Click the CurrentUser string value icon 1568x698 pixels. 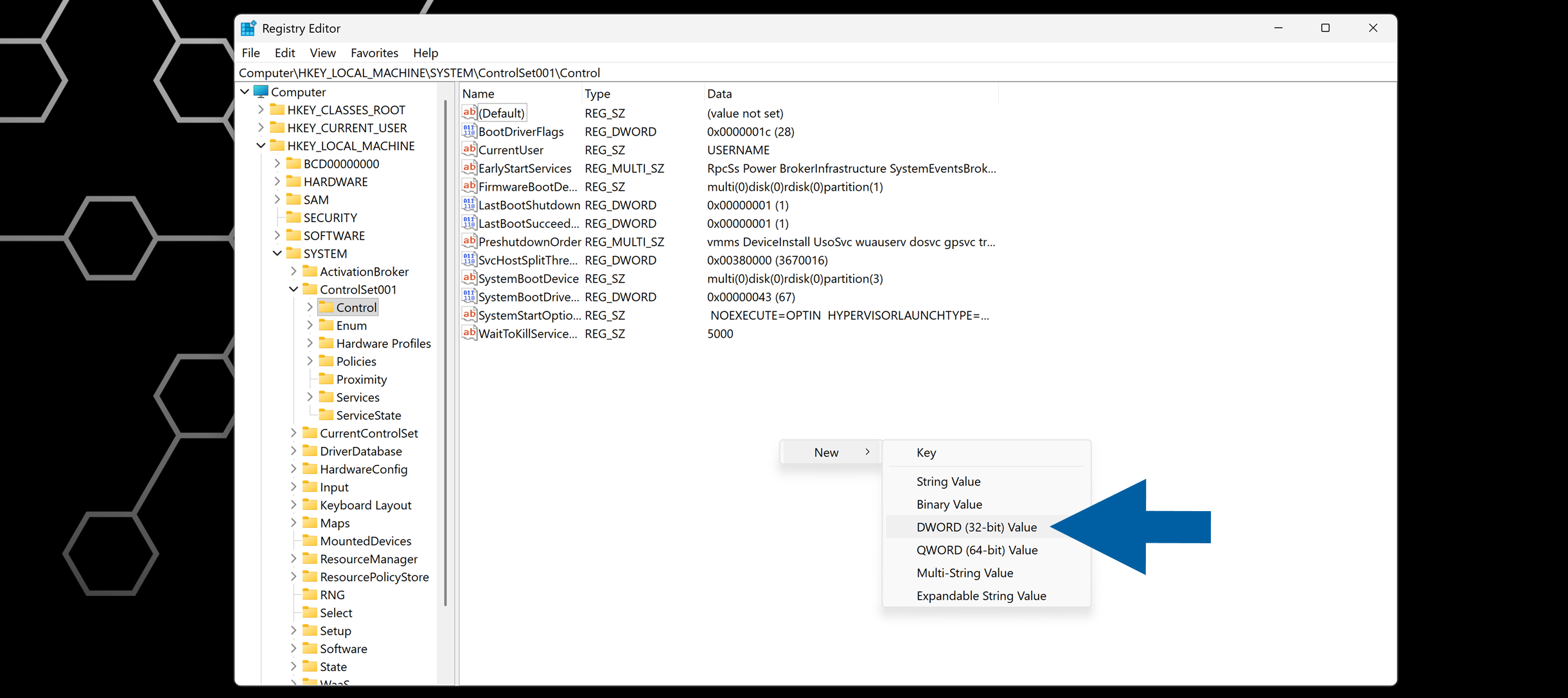469,150
